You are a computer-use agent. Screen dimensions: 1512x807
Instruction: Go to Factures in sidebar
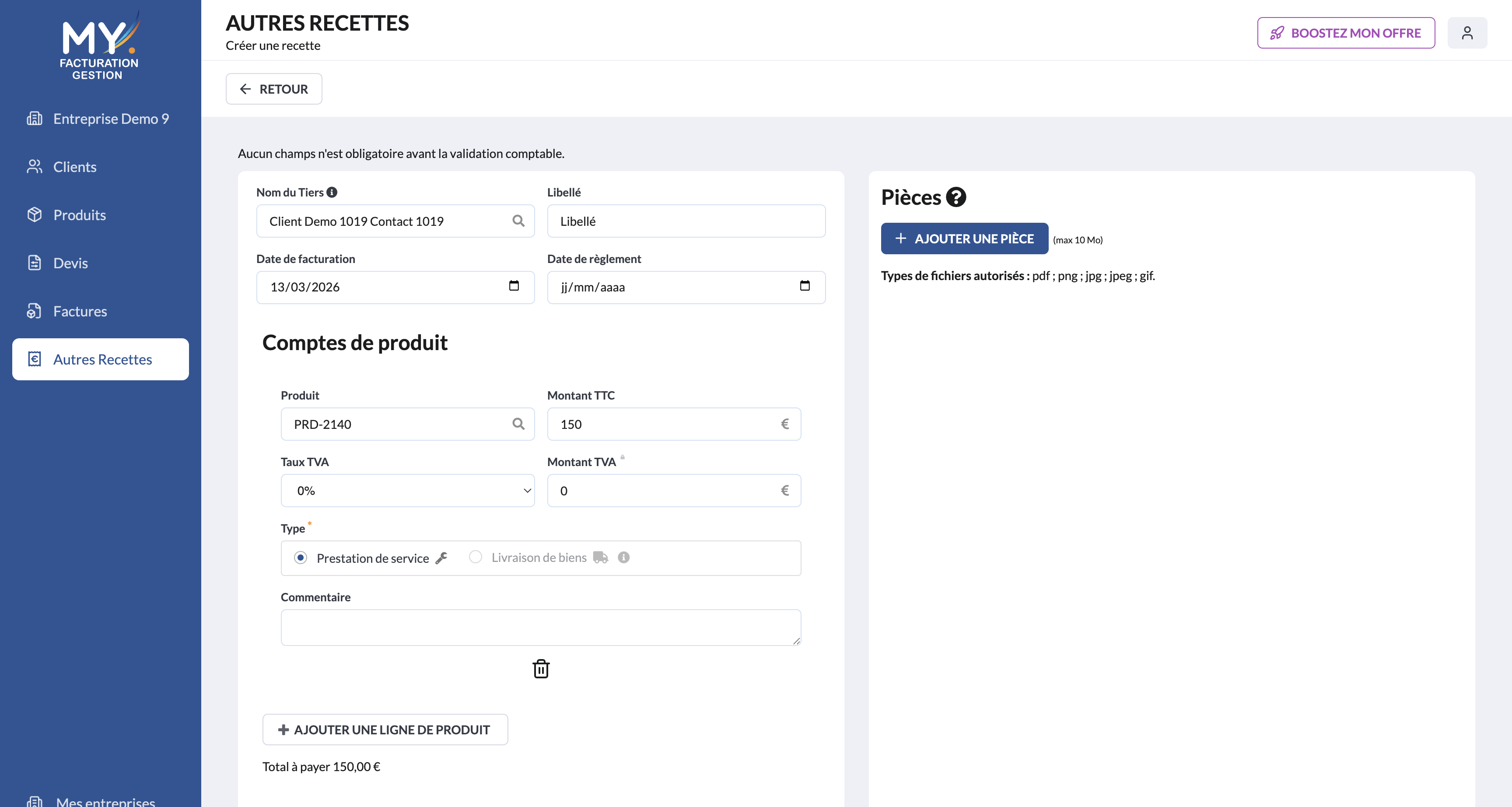[x=100, y=311]
